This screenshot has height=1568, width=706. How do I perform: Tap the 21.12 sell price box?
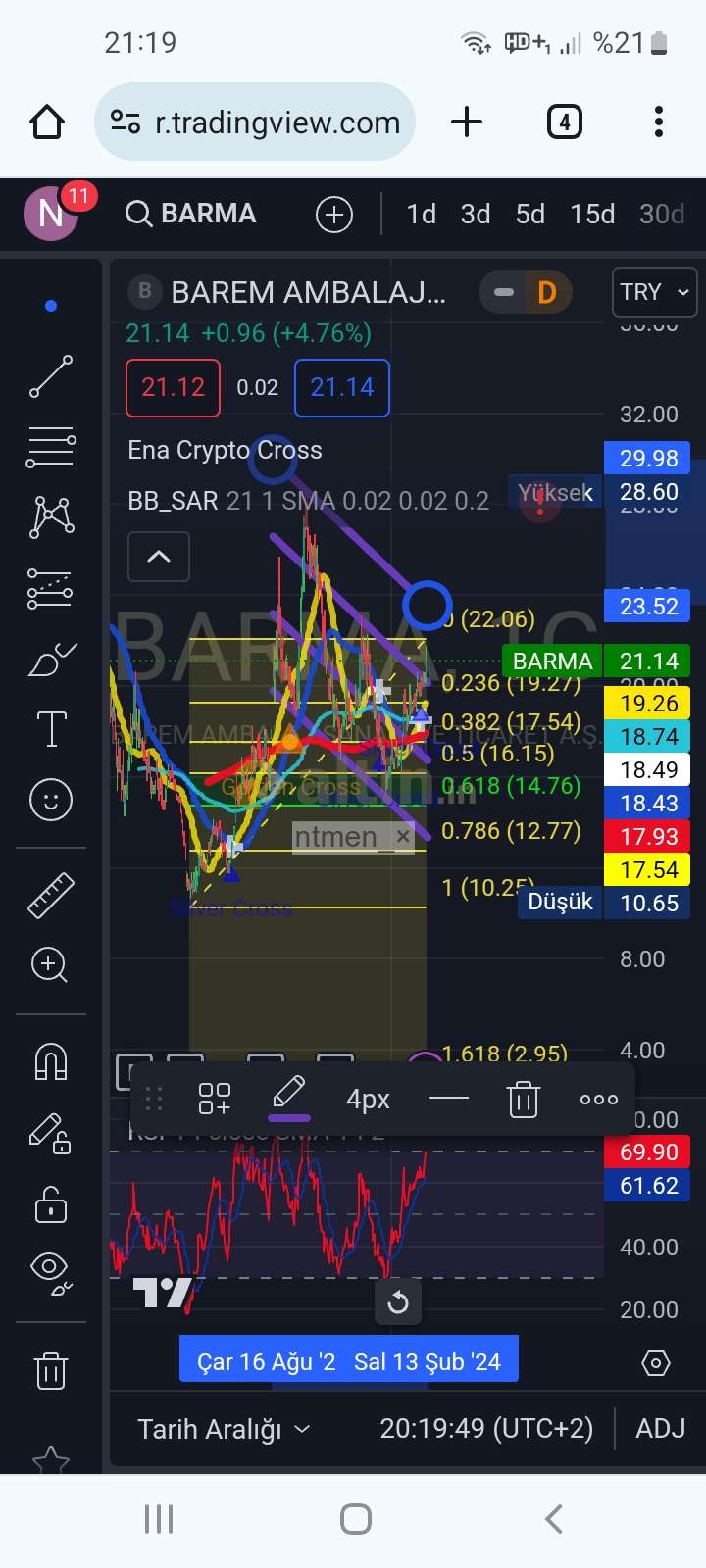[174, 388]
